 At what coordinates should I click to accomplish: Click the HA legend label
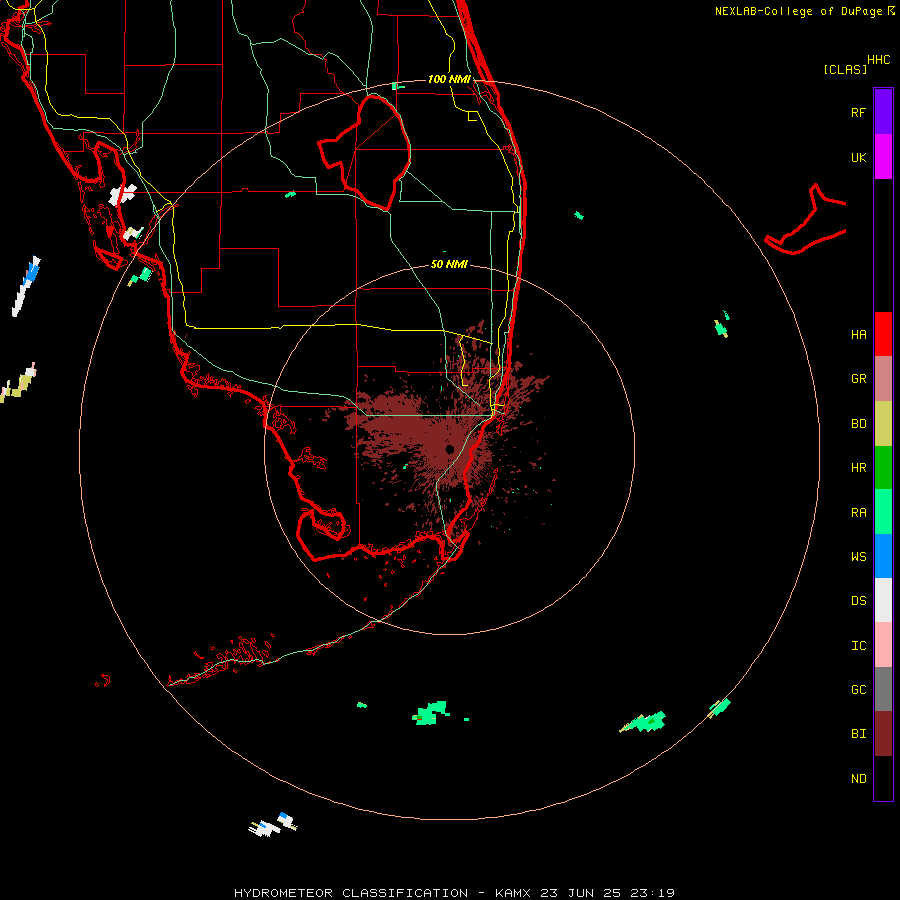point(858,335)
